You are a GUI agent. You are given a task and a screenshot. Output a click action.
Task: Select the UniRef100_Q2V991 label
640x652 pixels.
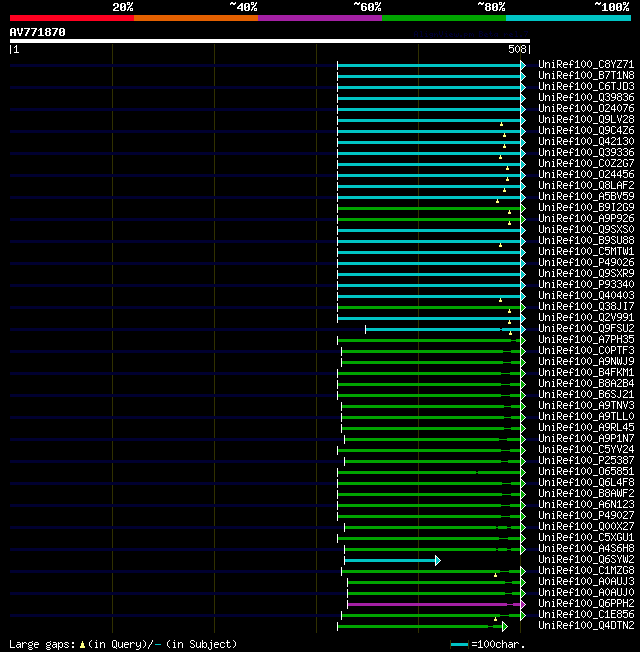pos(586,318)
